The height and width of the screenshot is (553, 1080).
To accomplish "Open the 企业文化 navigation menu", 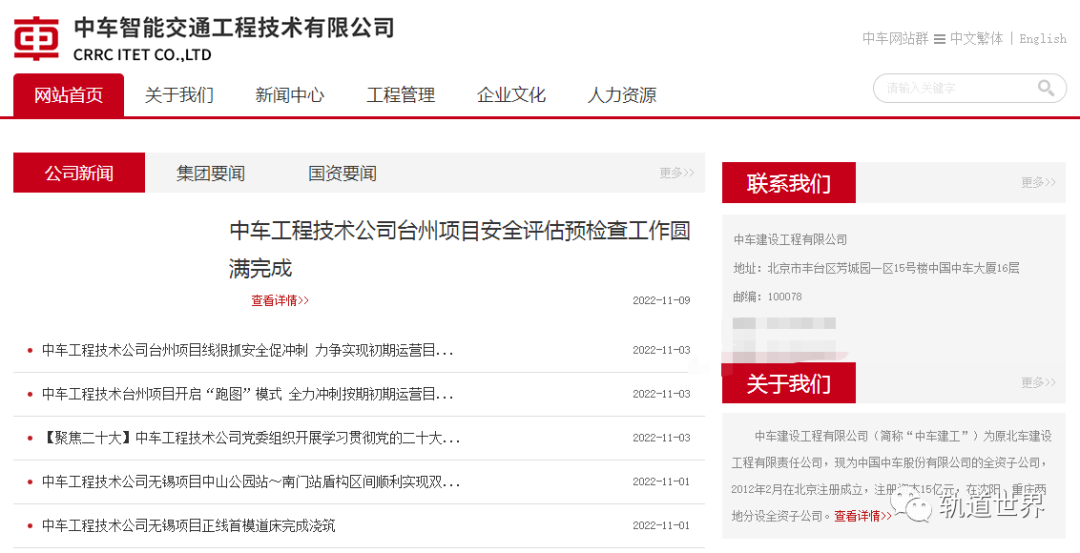I will tap(511, 95).
